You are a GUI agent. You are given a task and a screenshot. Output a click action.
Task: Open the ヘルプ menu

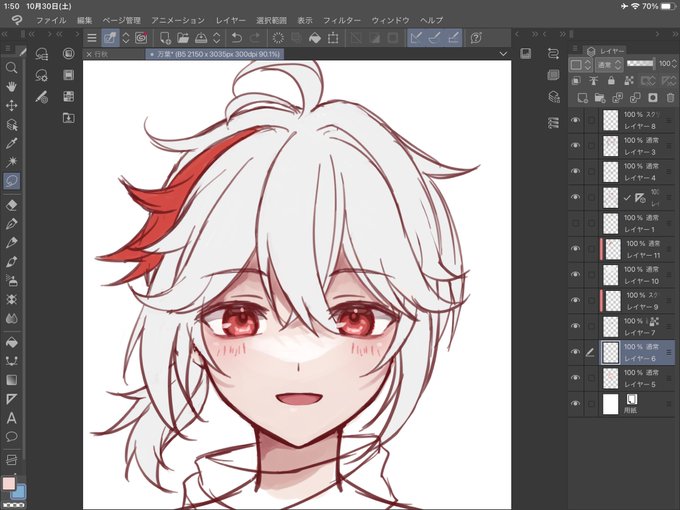coord(432,20)
